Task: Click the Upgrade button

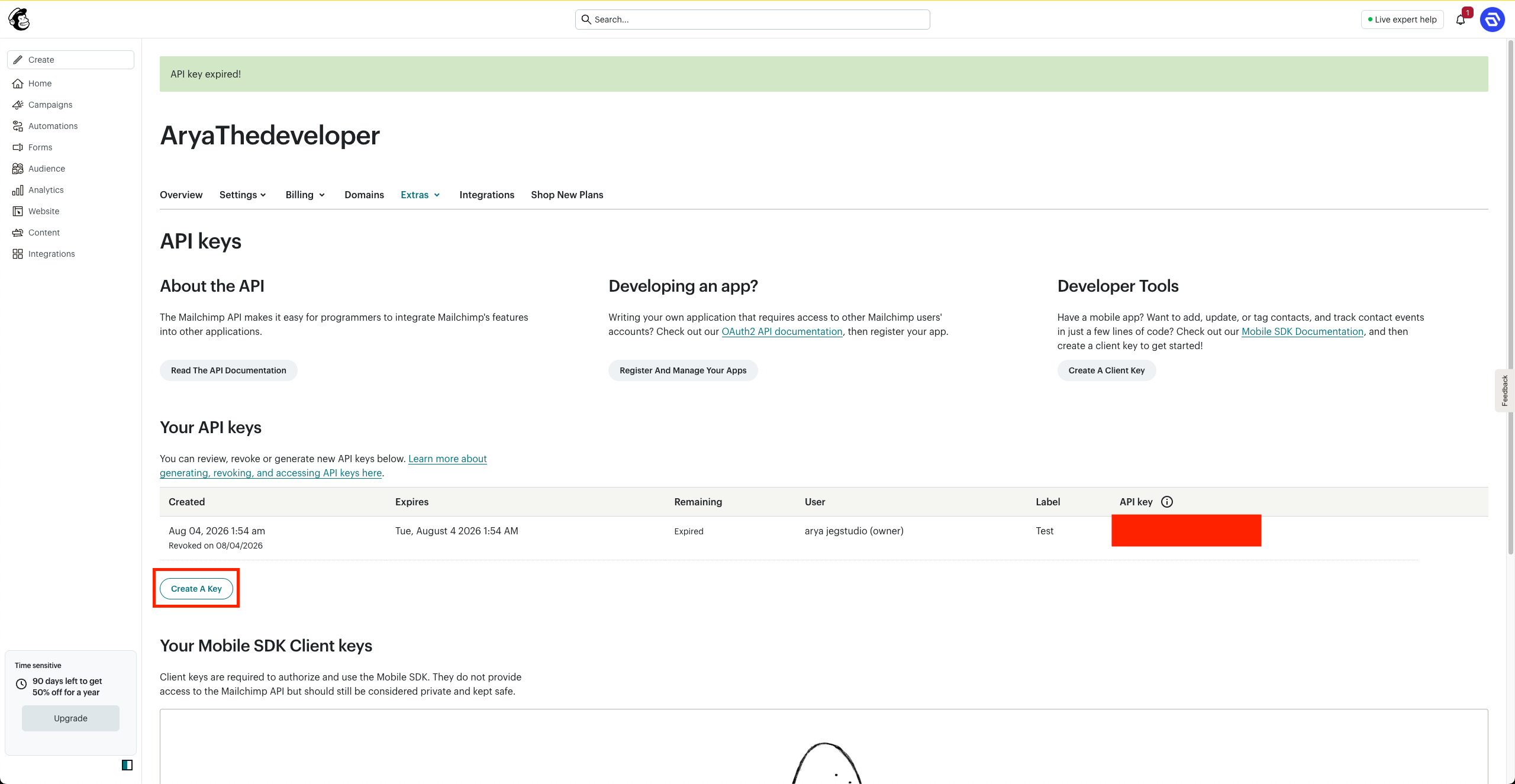Action: pos(70,718)
